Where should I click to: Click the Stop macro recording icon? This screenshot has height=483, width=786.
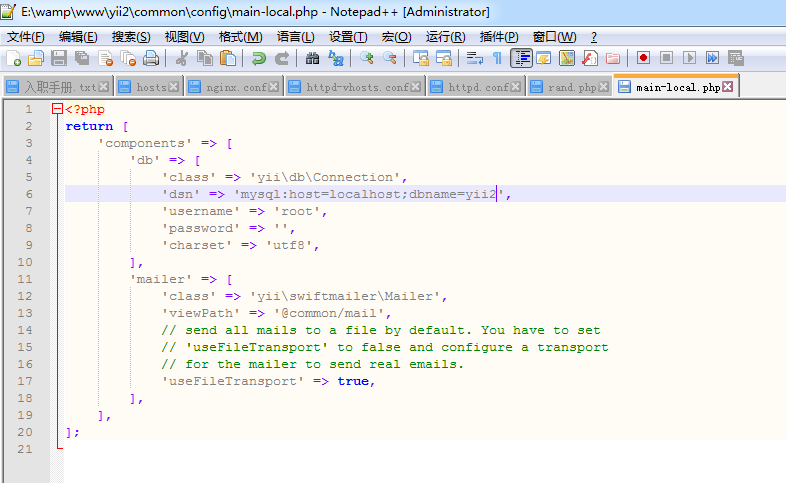coord(666,58)
